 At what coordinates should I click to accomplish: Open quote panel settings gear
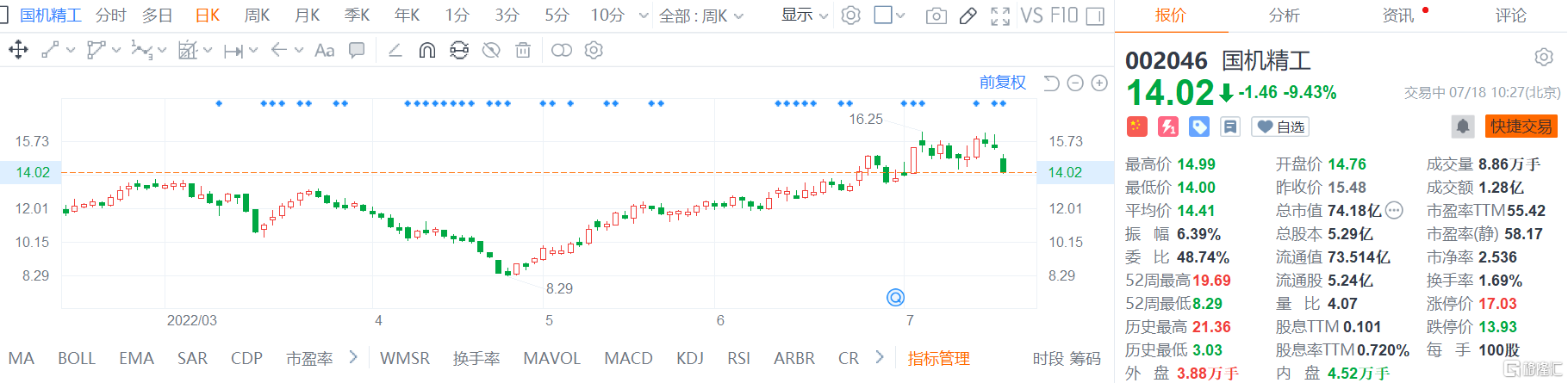tap(1544, 58)
